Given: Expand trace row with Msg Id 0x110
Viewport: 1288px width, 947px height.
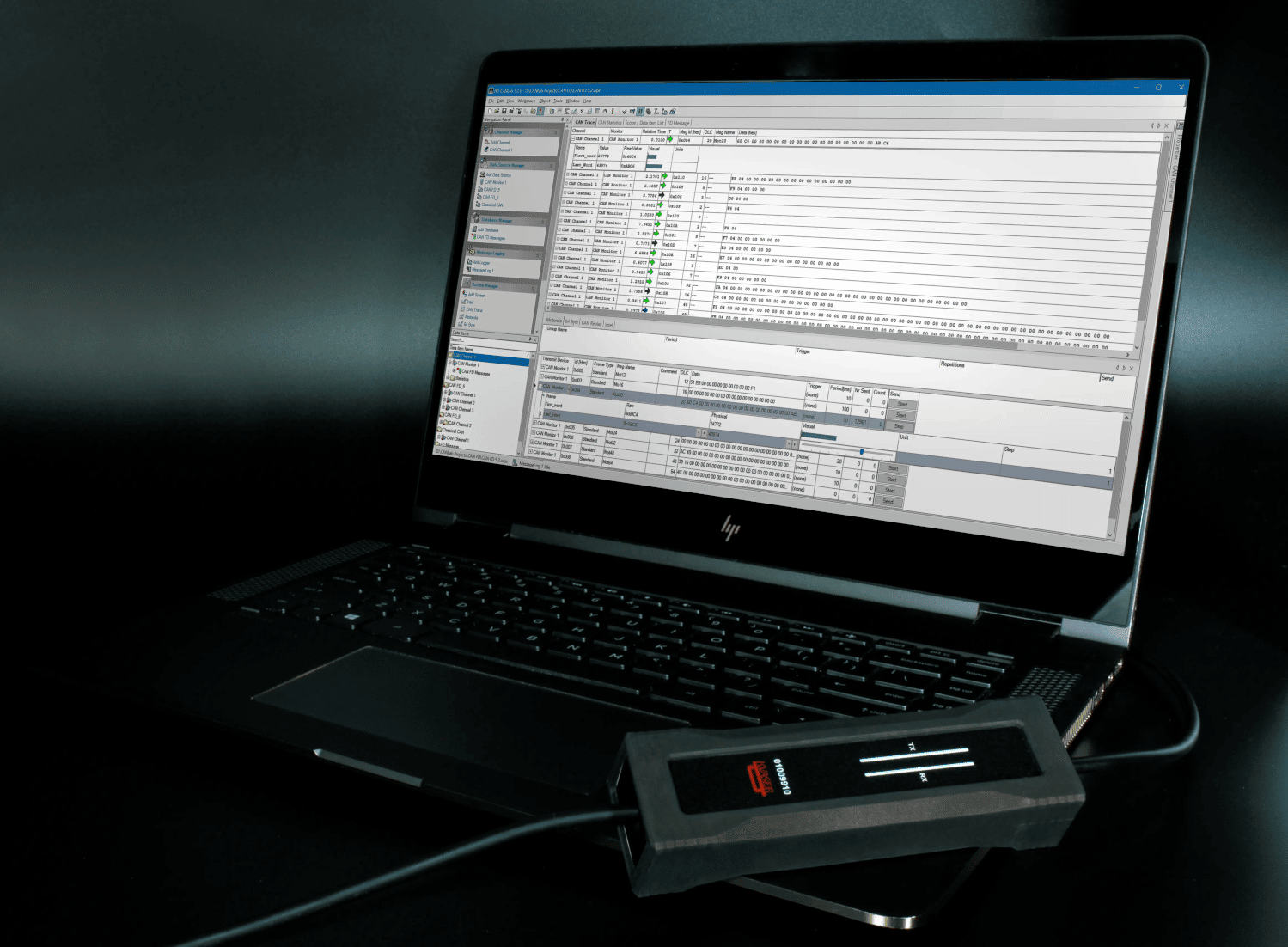Looking at the screenshot, I should pyautogui.click(x=567, y=174).
